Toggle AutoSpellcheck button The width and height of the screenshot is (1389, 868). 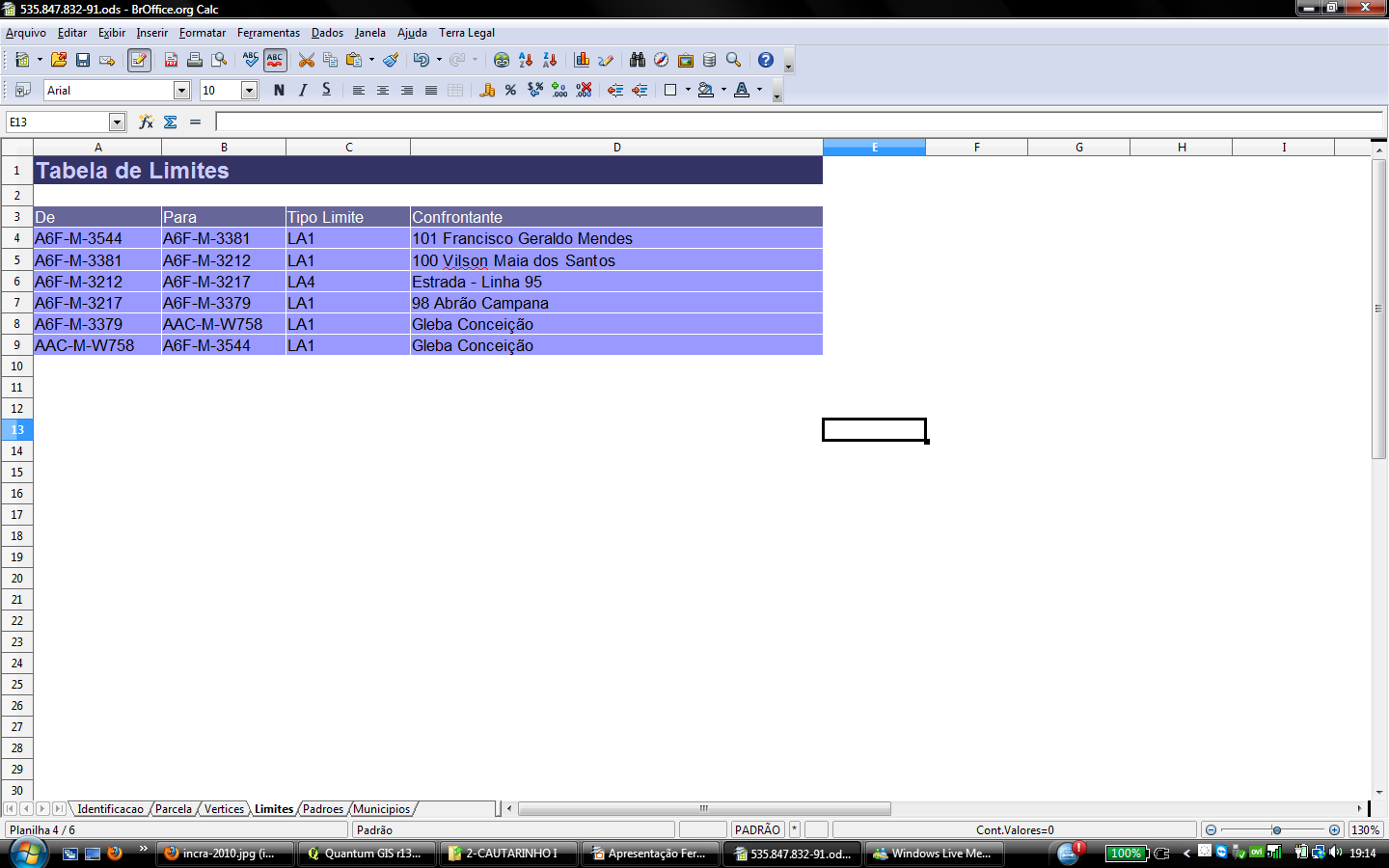pyautogui.click(x=275, y=60)
